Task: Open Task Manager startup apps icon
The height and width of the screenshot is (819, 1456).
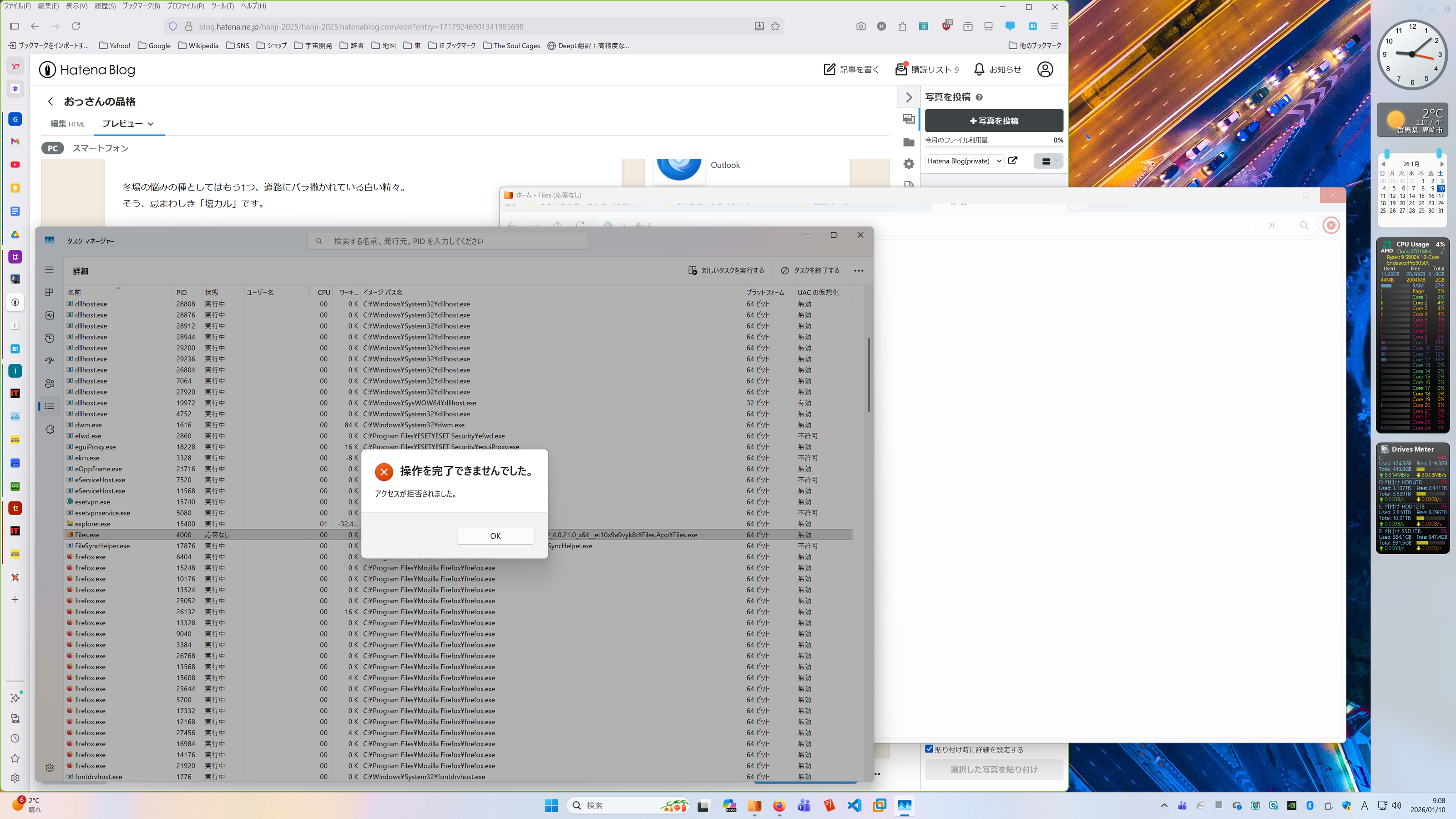Action: tap(49, 361)
